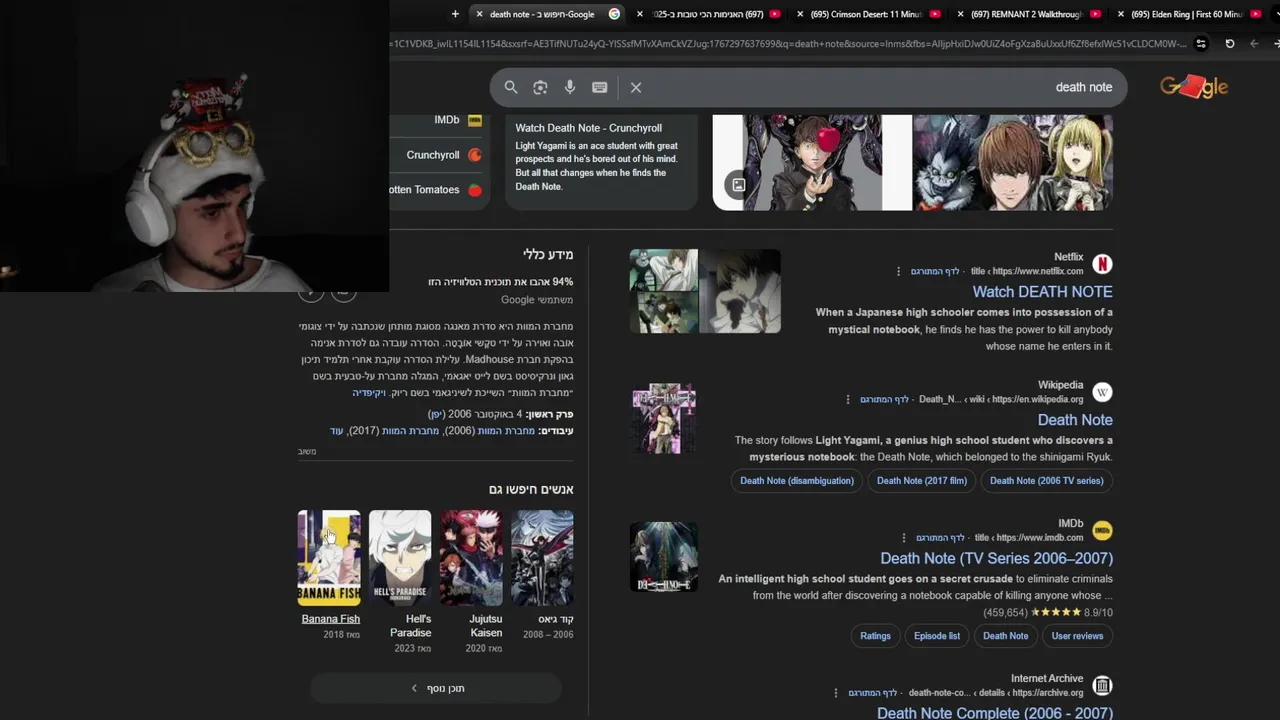Click the IMDb favicon beside TV Series result
The height and width of the screenshot is (720, 1280).
(x=1102, y=530)
